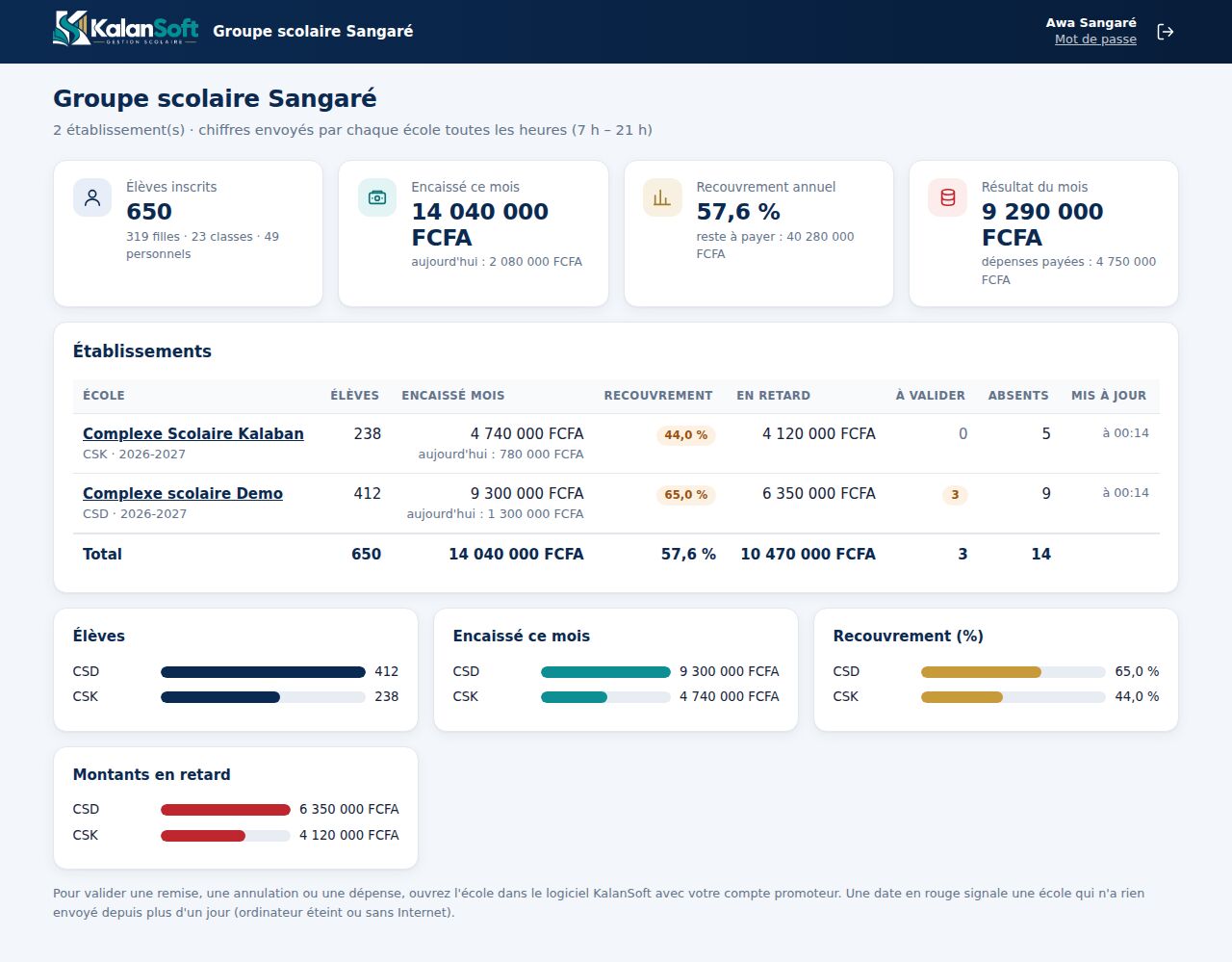Click the ÉLÈVES column header
1232x962 pixels.
(355, 396)
